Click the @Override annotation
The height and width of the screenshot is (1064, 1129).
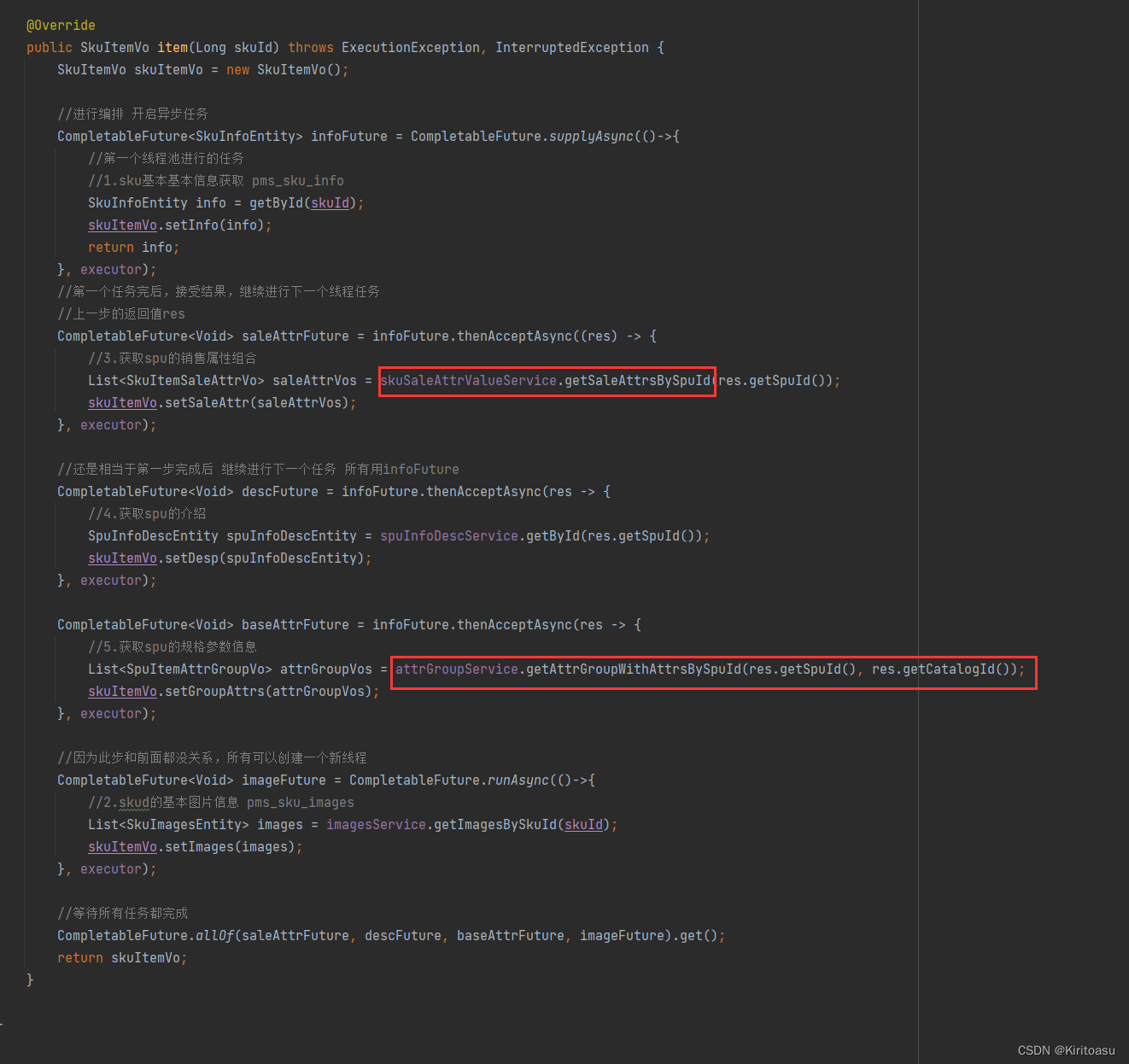[x=61, y=26]
